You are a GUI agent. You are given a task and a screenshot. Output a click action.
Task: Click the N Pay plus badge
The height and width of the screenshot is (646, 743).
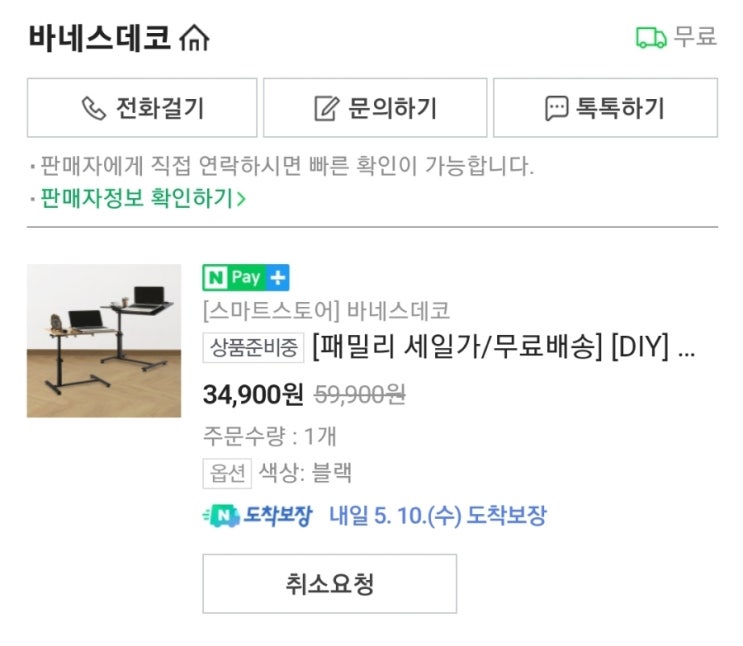246,277
